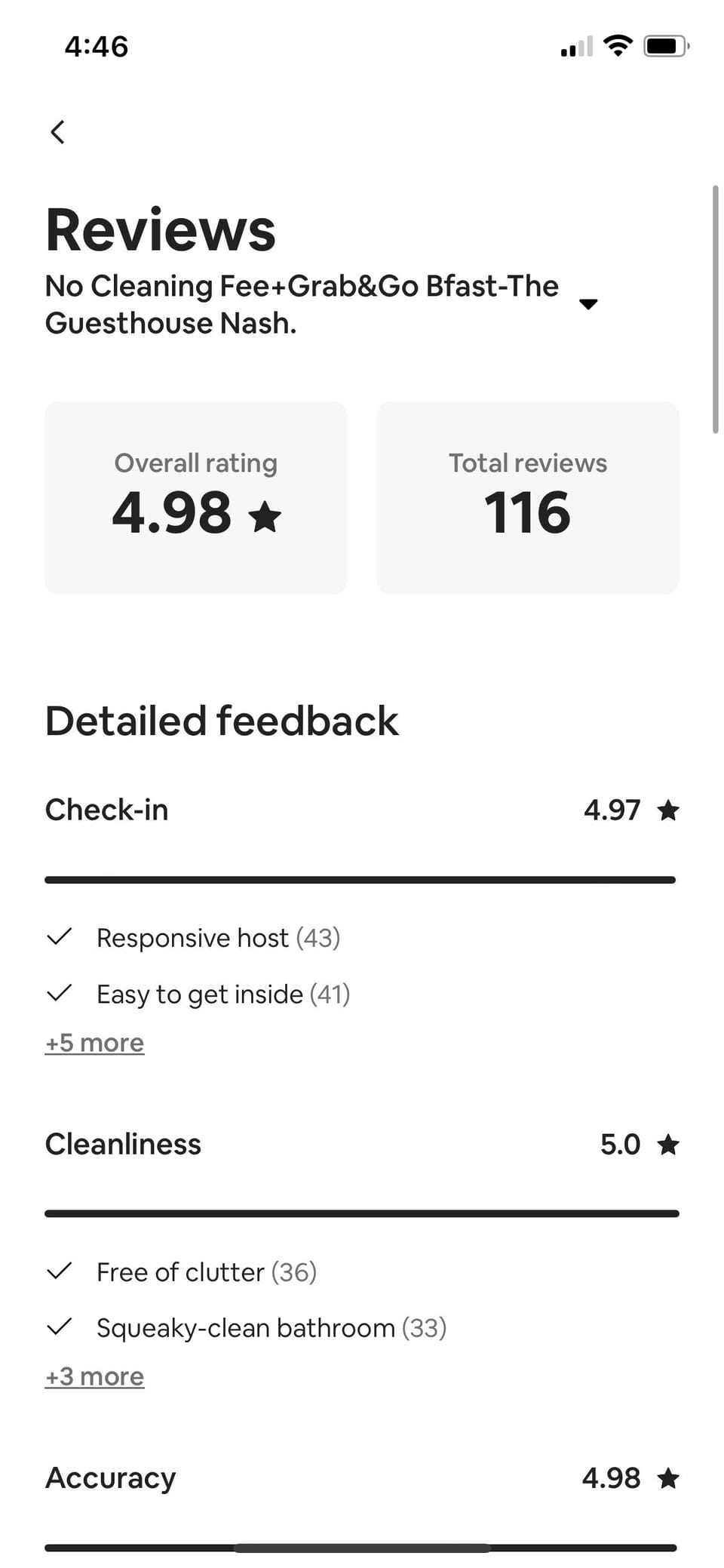Expand the +3 more cleanliness tags
724x1568 pixels.
[x=94, y=1376]
